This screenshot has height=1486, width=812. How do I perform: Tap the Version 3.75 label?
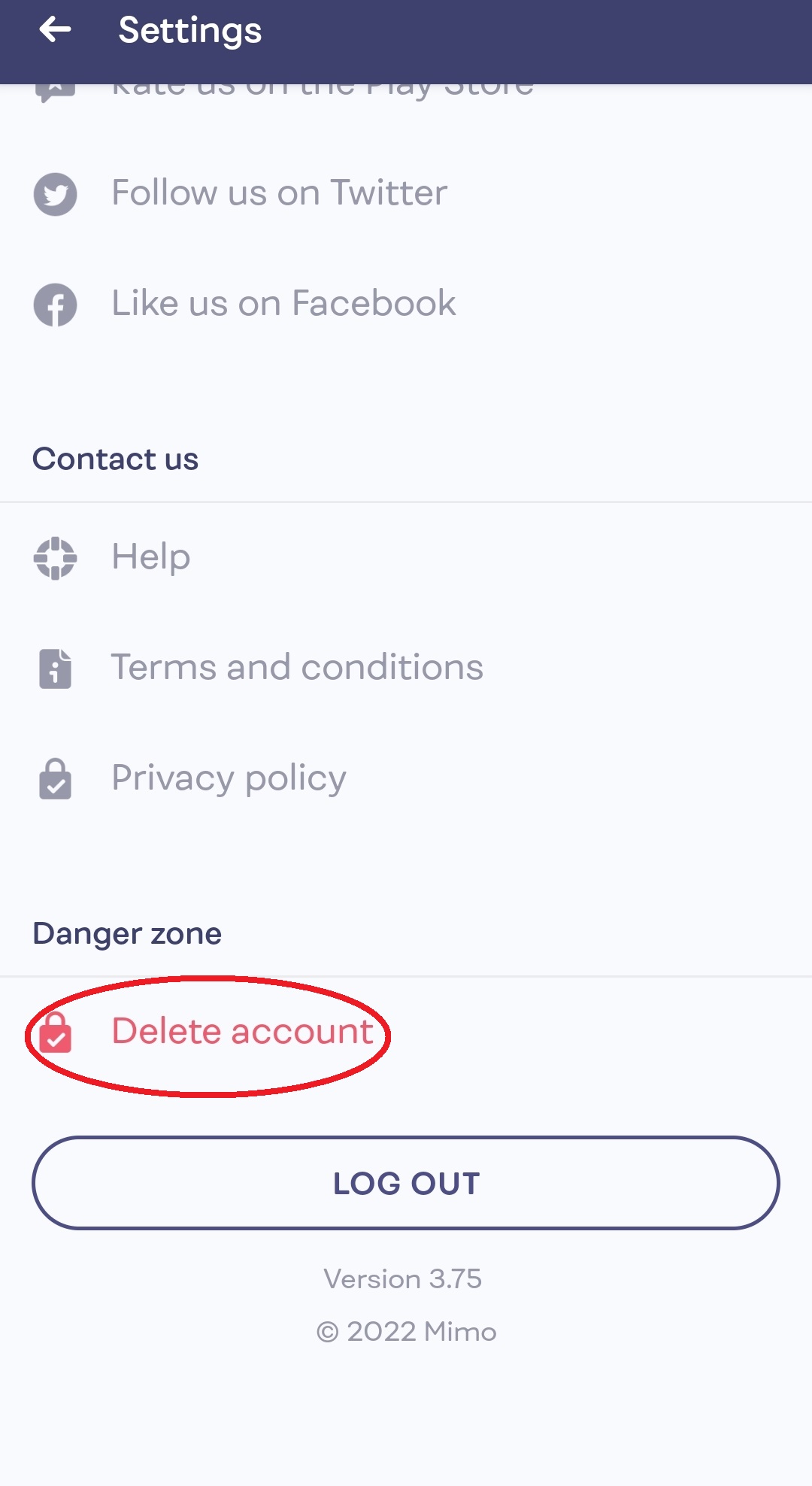point(402,1279)
